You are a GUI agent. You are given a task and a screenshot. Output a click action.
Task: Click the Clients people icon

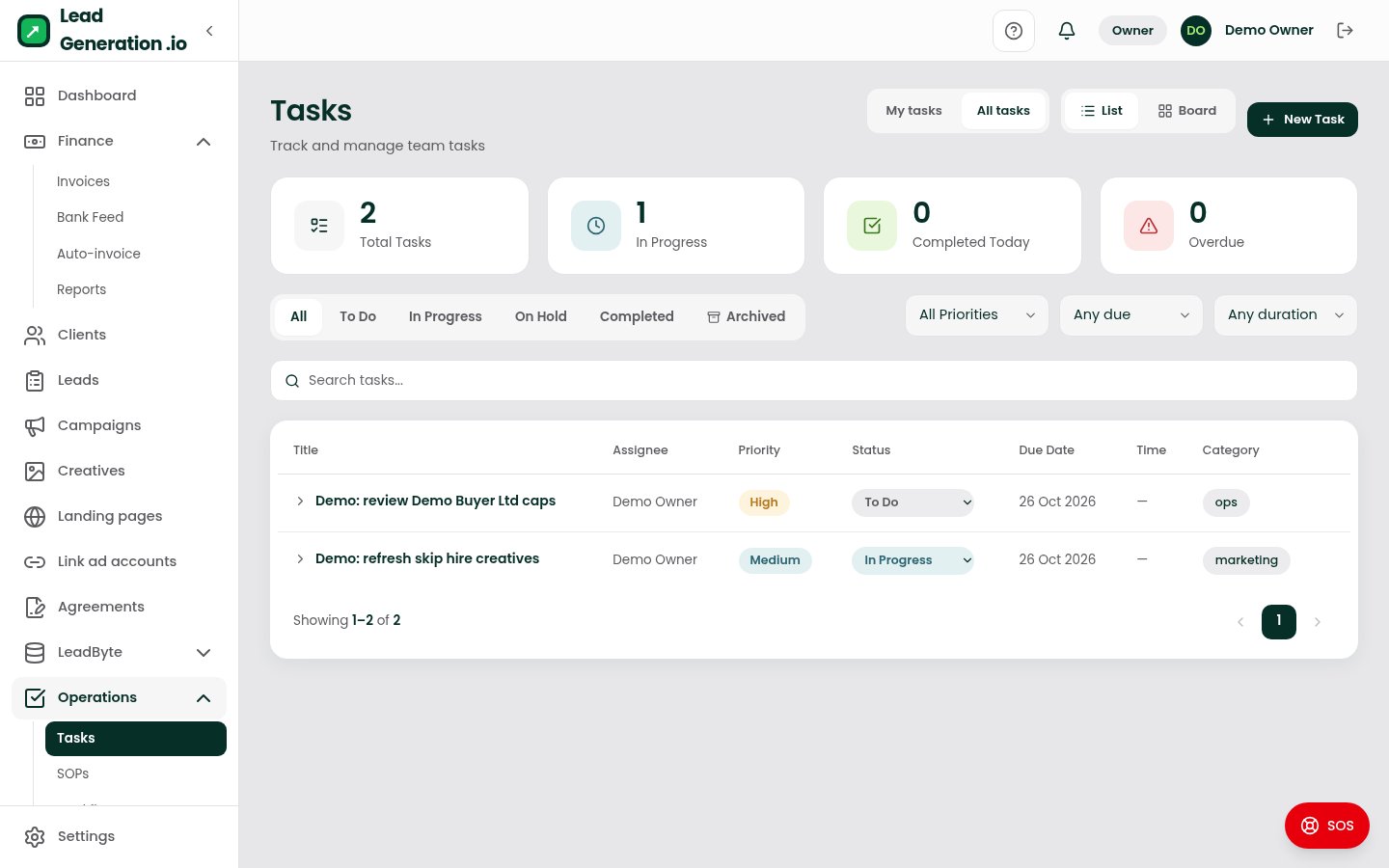point(35,335)
